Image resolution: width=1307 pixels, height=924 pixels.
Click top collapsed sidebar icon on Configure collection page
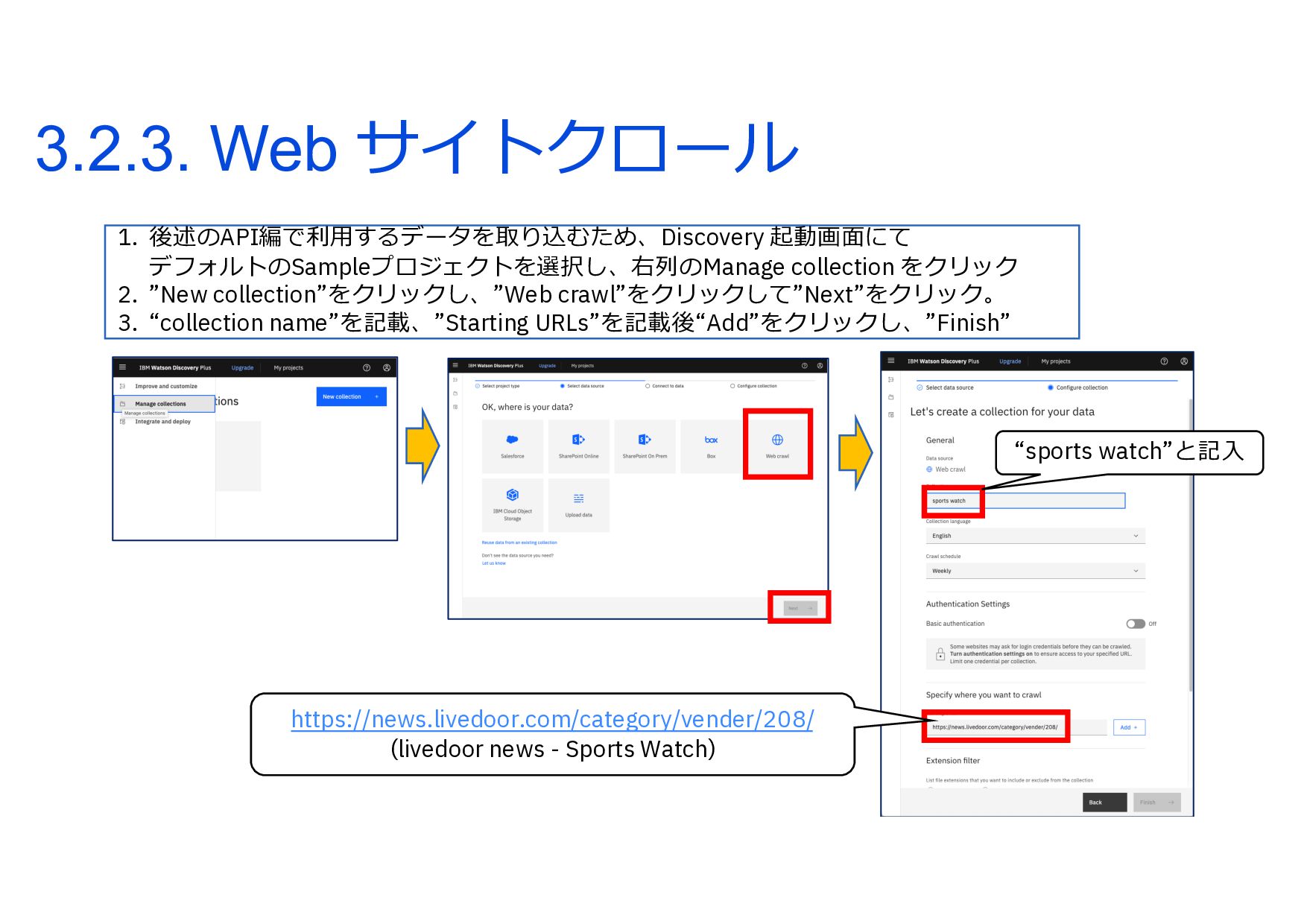tap(890, 379)
